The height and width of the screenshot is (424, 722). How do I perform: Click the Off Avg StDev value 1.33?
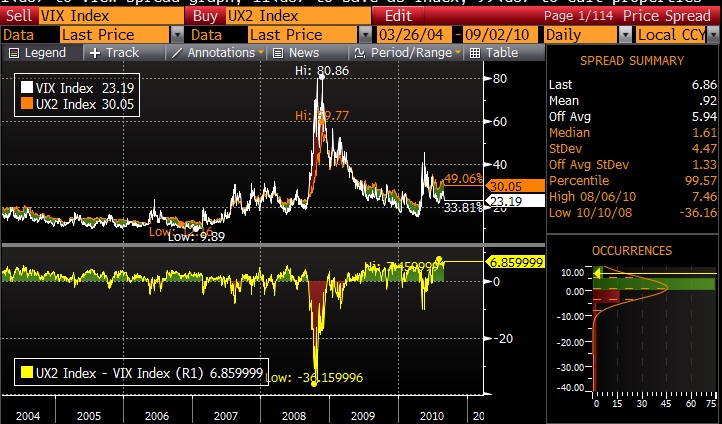pyautogui.click(x=704, y=164)
